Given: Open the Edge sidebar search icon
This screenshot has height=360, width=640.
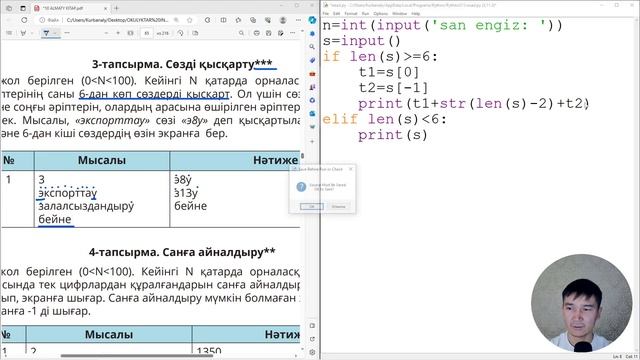Looking at the screenshot, I should click(x=312, y=47).
